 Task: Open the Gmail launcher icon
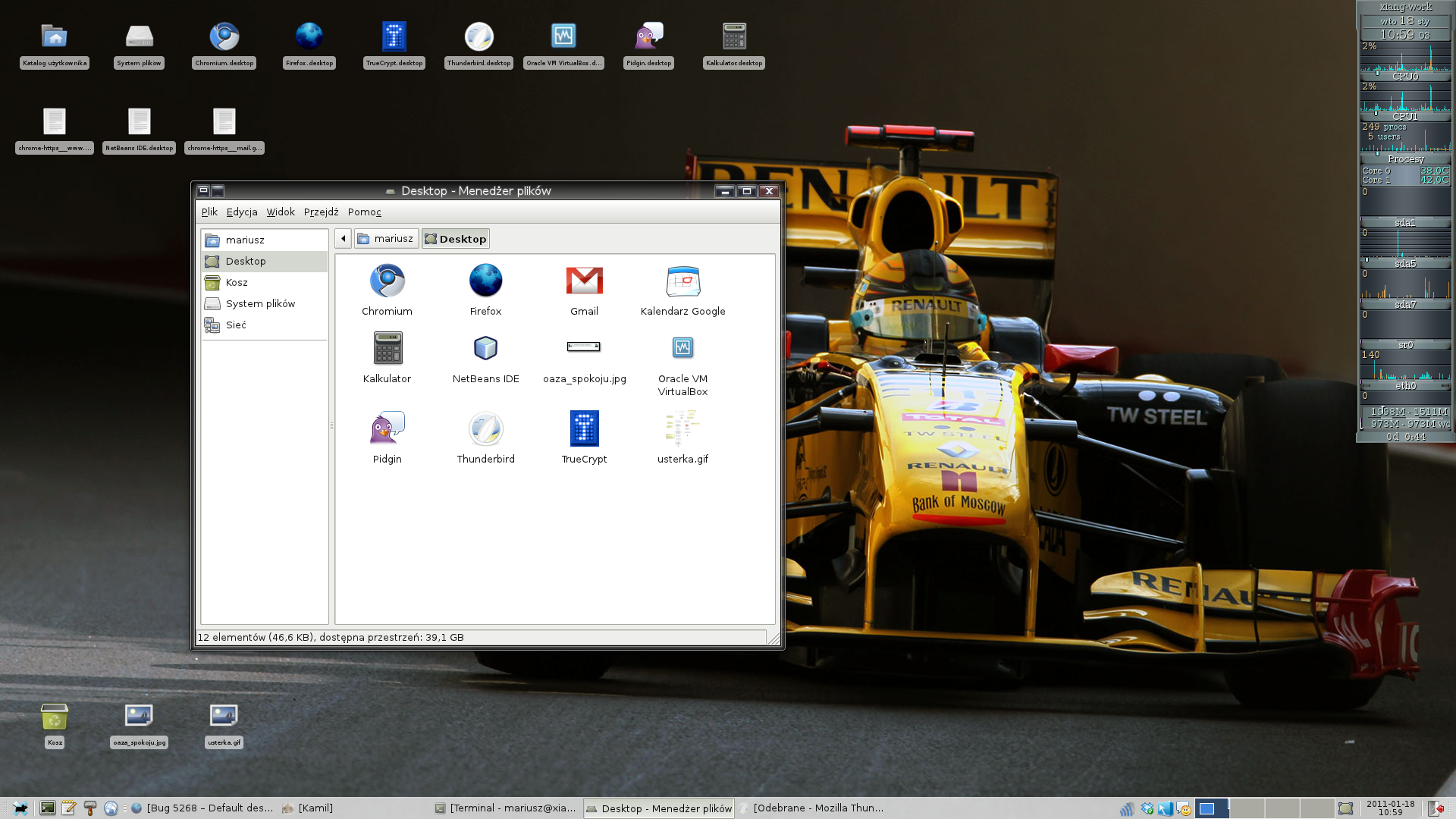click(584, 281)
